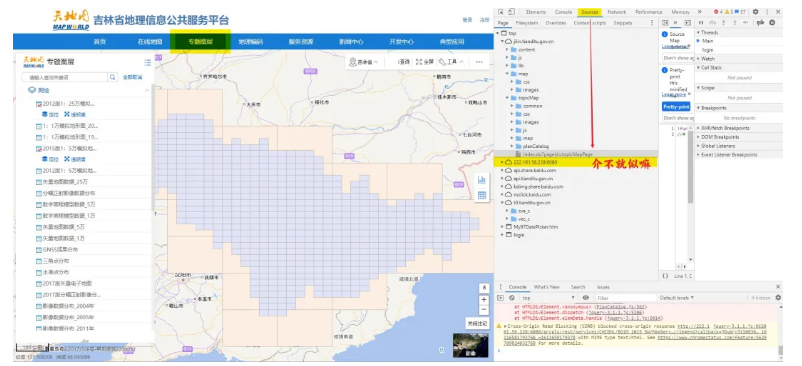Click the DevTools inspect element cursor icon
Screen dimensions: 802x366
point(501,12)
